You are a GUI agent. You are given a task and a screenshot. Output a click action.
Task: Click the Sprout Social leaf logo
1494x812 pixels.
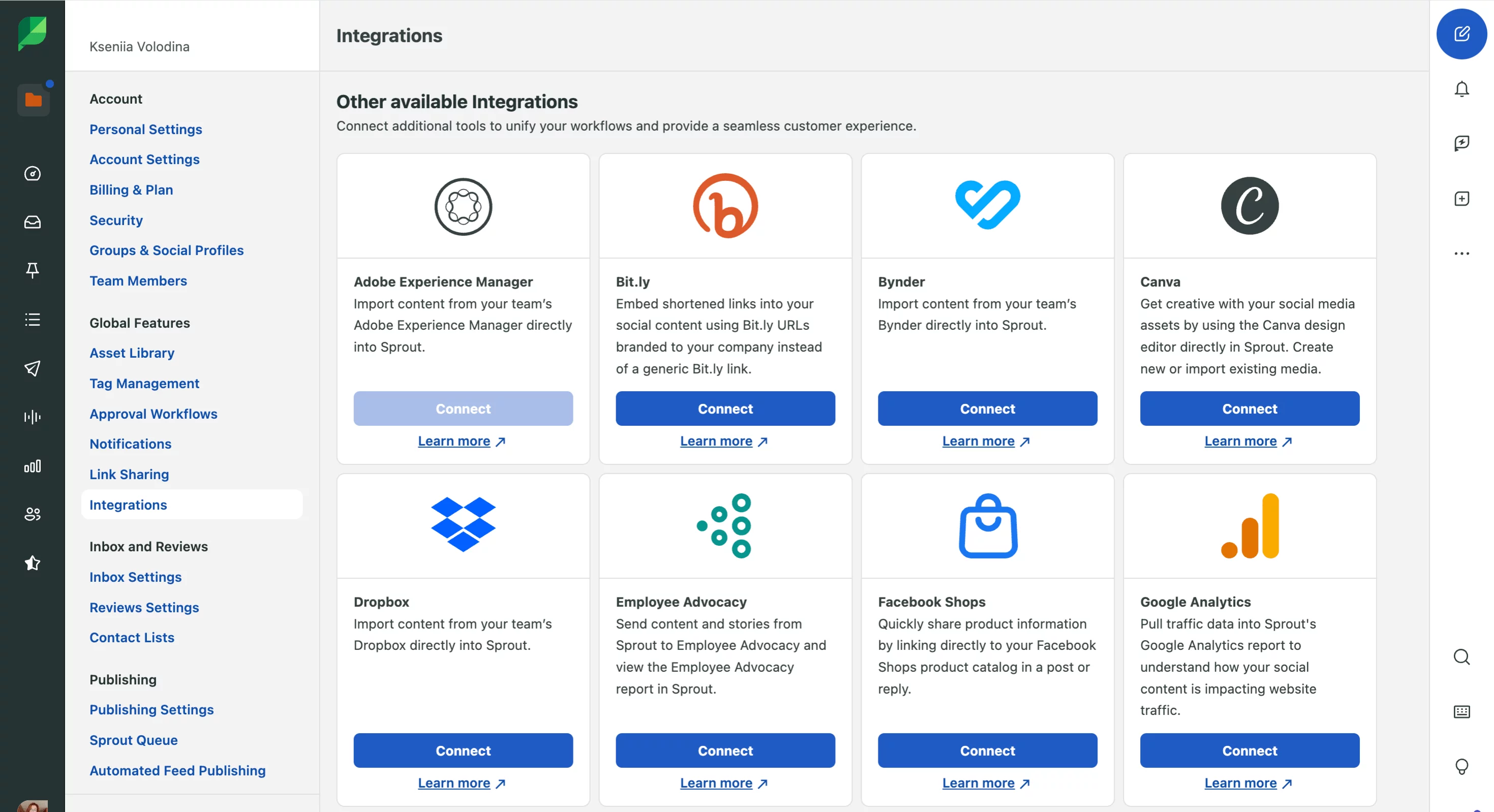(32, 34)
